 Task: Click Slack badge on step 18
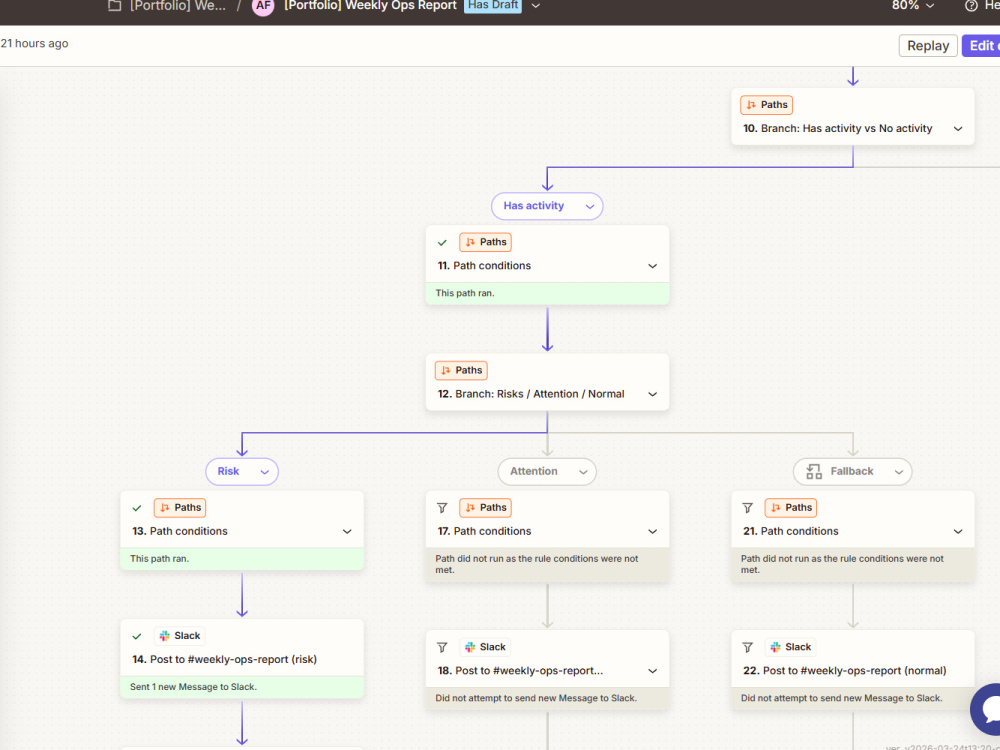(485, 647)
